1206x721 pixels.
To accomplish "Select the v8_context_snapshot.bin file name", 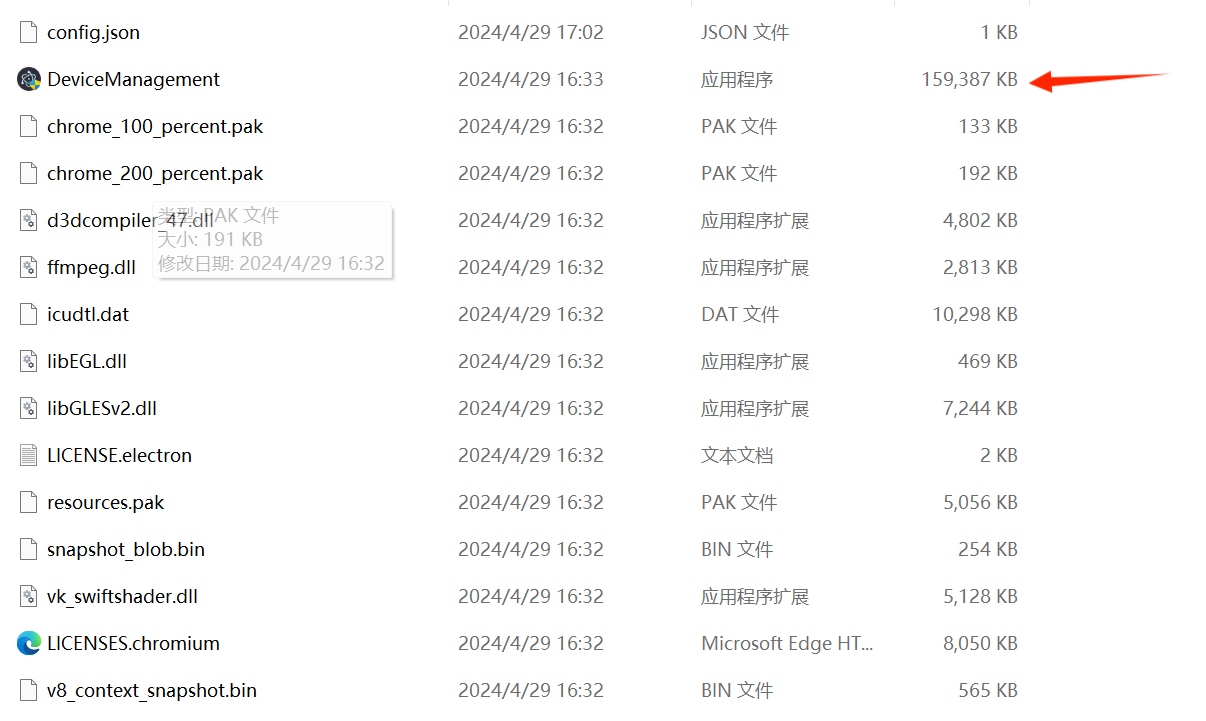I will (x=151, y=691).
